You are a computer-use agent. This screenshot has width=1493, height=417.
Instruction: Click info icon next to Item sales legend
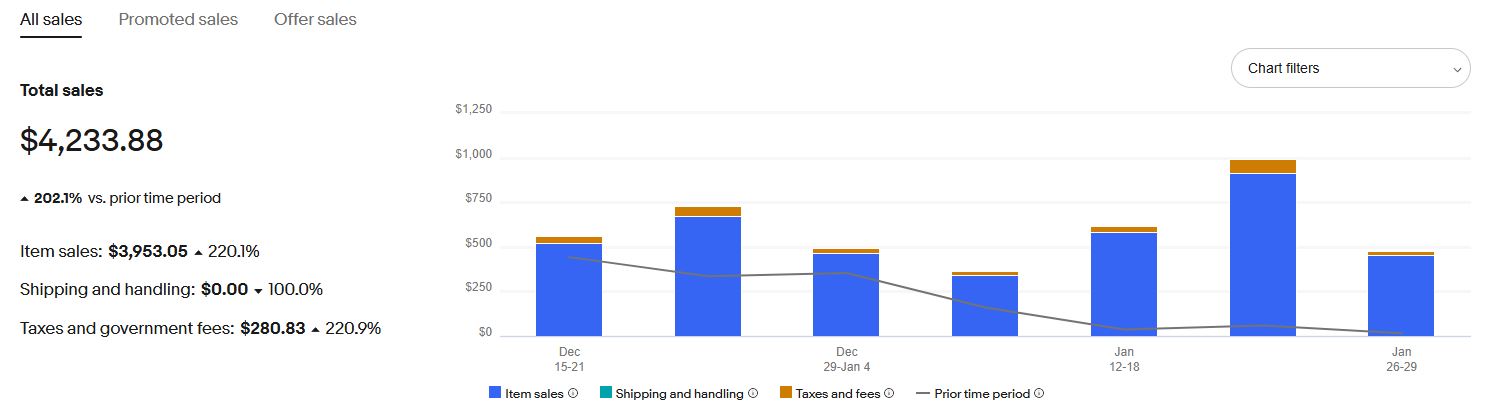(x=573, y=394)
